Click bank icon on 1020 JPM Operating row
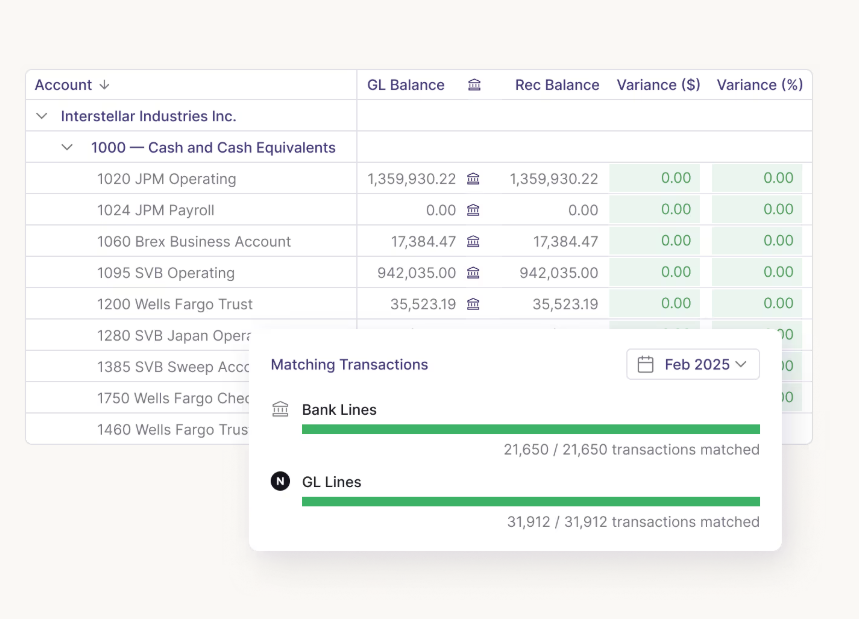Image resolution: width=859 pixels, height=619 pixels. (x=473, y=179)
